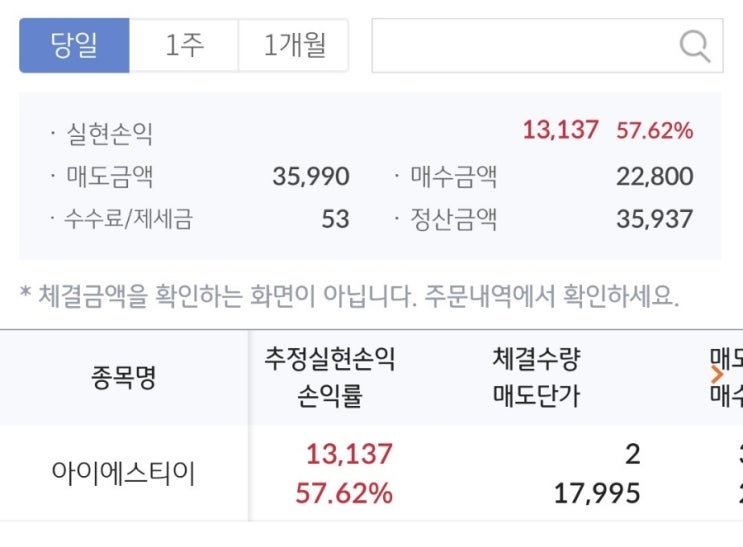Click the row's 13,137 estimated profit

349,454
